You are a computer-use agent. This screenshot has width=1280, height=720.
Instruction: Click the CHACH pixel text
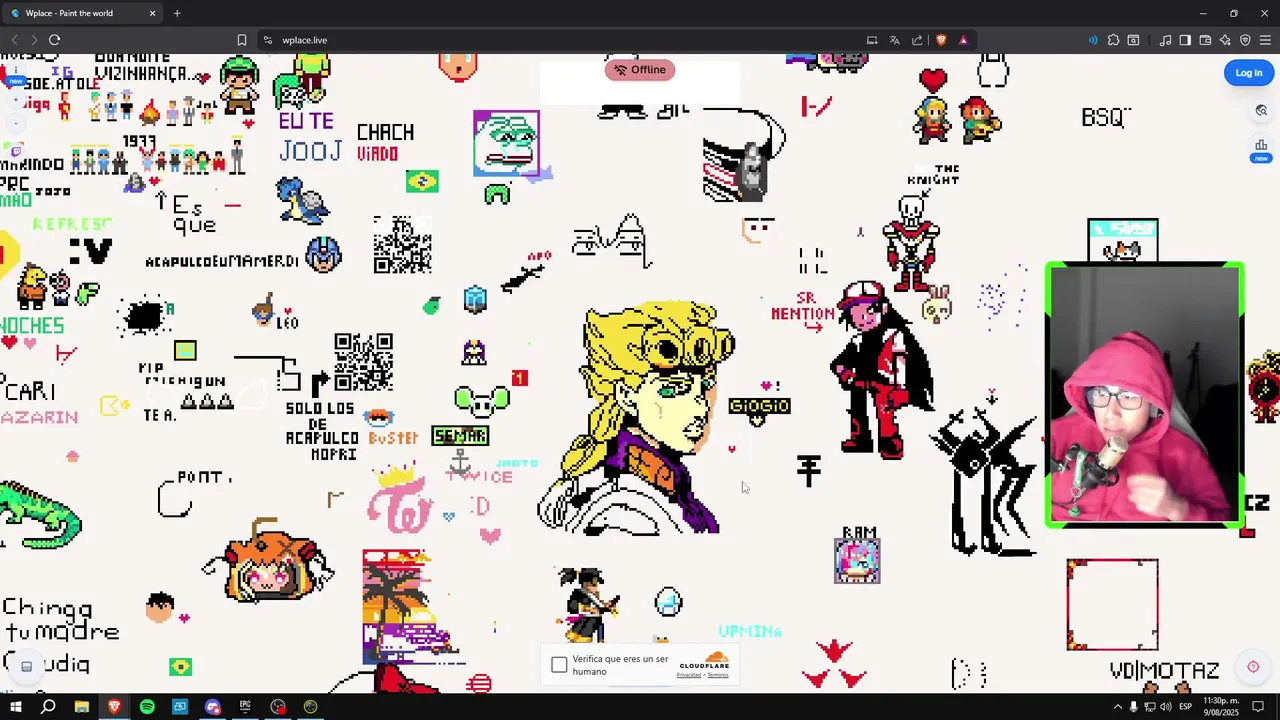[385, 132]
